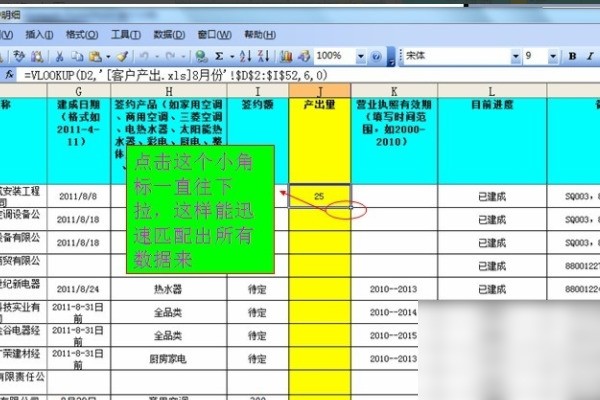Select the 待定 cell beside 厨房家电
The image size is (600, 400).
tap(258, 359)
